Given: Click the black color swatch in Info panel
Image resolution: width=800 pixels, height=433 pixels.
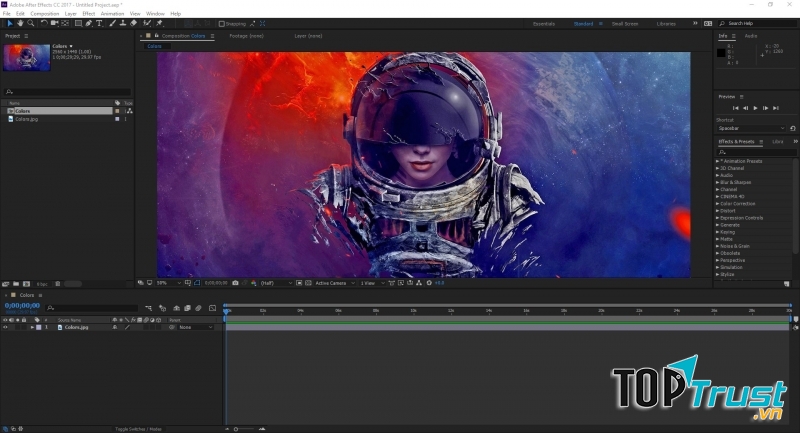Looking at the screenshot, I should (721, 53).
